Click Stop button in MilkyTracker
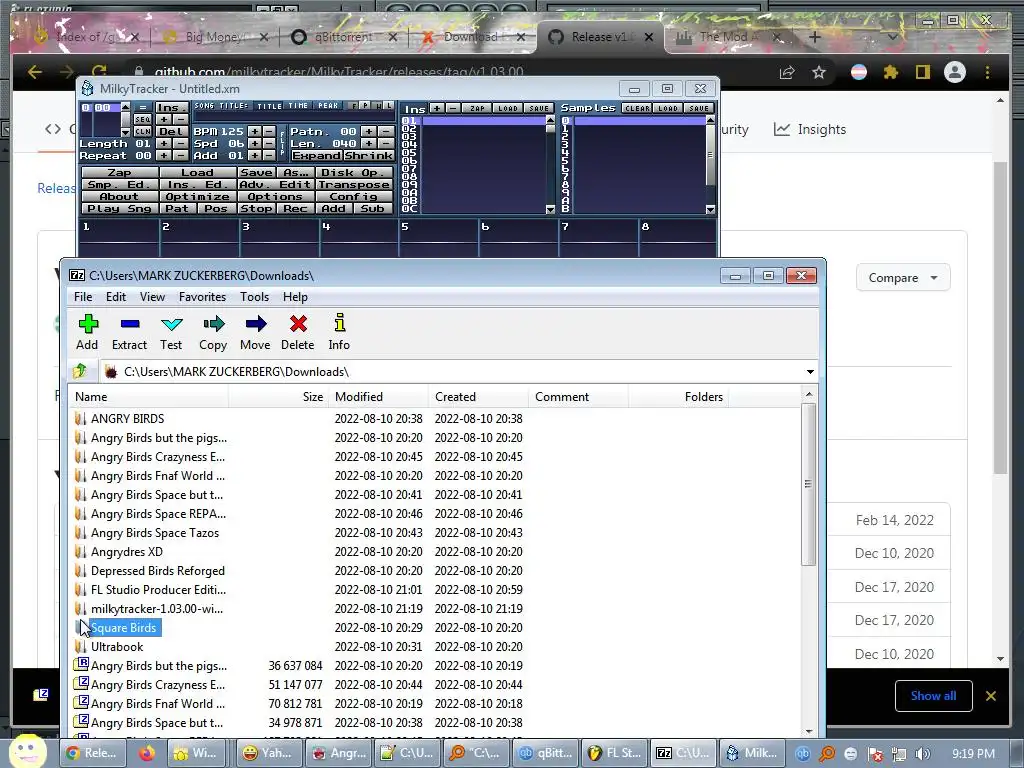Viewport: 1024px width, 768px height. point(256,209)
